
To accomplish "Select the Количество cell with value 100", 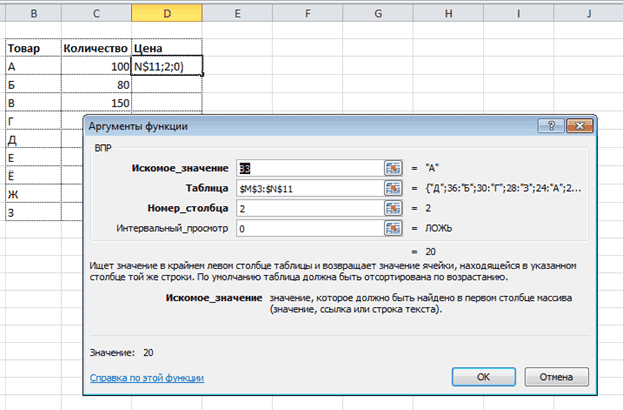I will (x=96, y=66).
